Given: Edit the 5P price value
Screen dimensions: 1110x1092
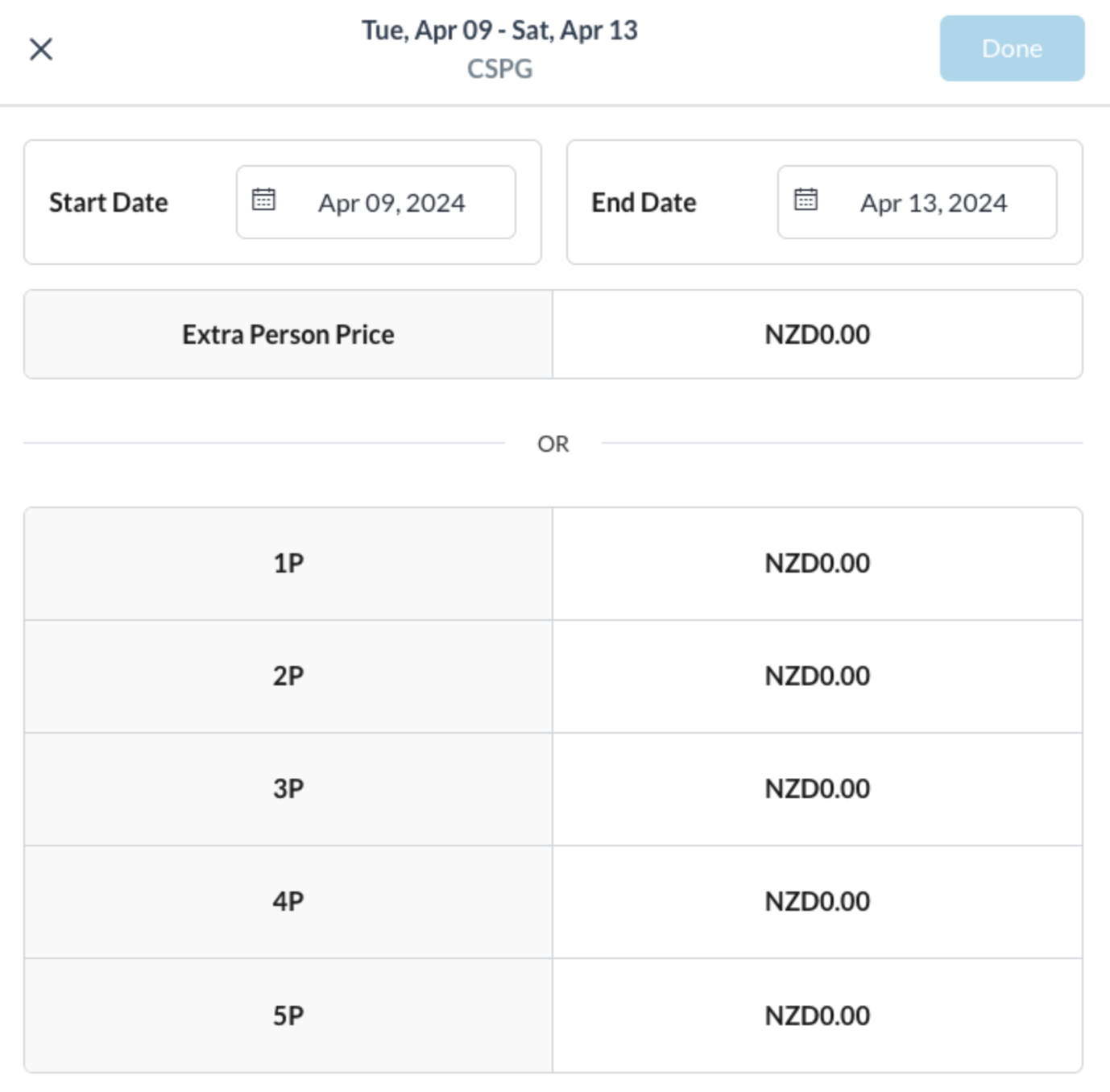Looking at the screenshot, I should (817, 1016).
